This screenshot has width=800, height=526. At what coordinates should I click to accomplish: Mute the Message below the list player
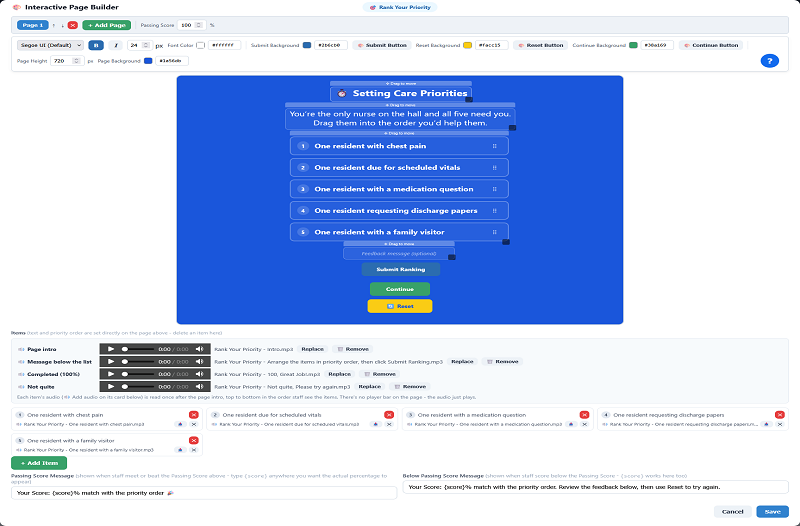199,362
